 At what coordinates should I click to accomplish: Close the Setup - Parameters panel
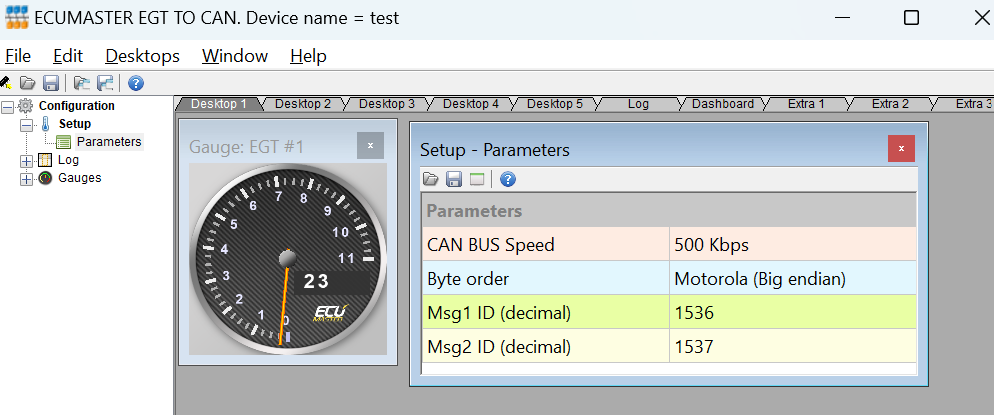tap(901, 148)
